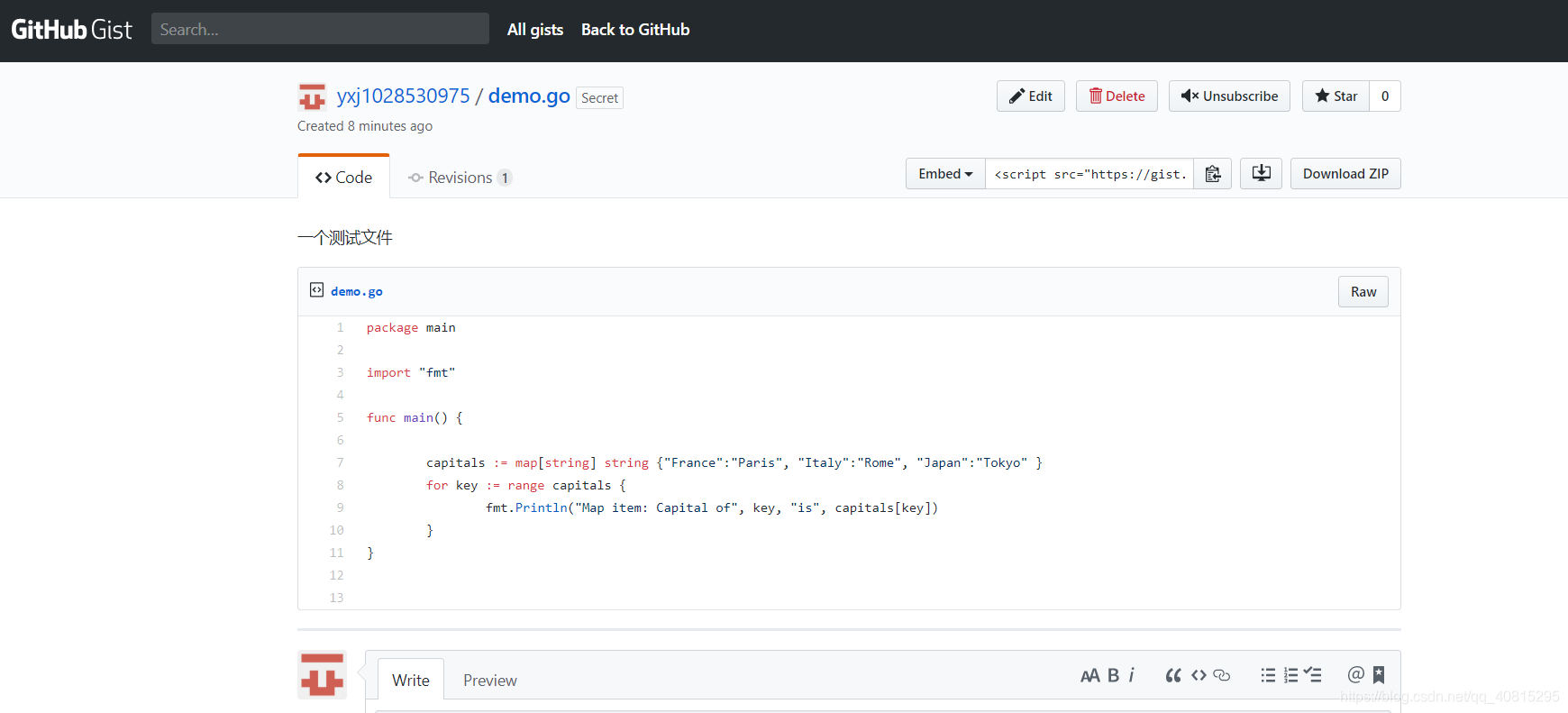The height and width of the screenshot is (713, 1568).
Task: Add a link via toolbar icon
Action: pos(1222,675)
